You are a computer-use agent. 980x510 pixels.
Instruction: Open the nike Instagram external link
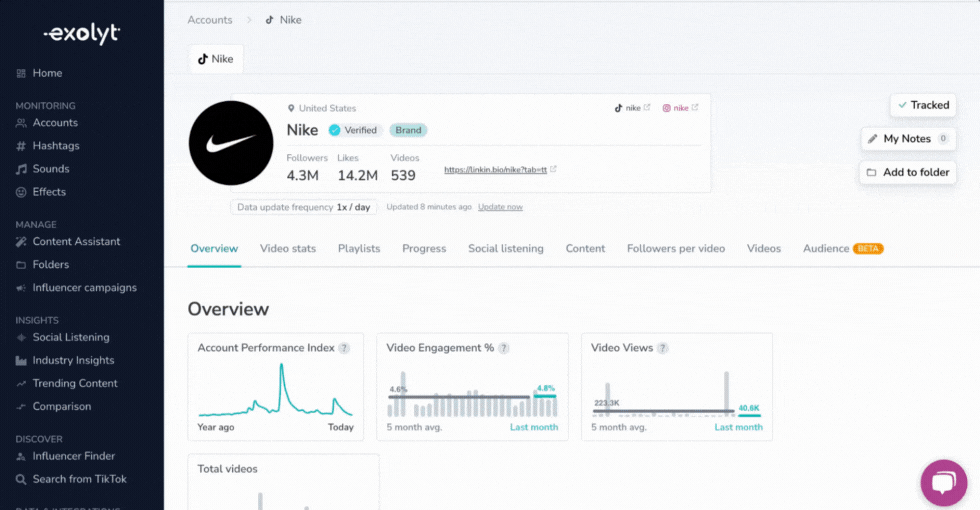pyautogui.click(x=681, y=108)
